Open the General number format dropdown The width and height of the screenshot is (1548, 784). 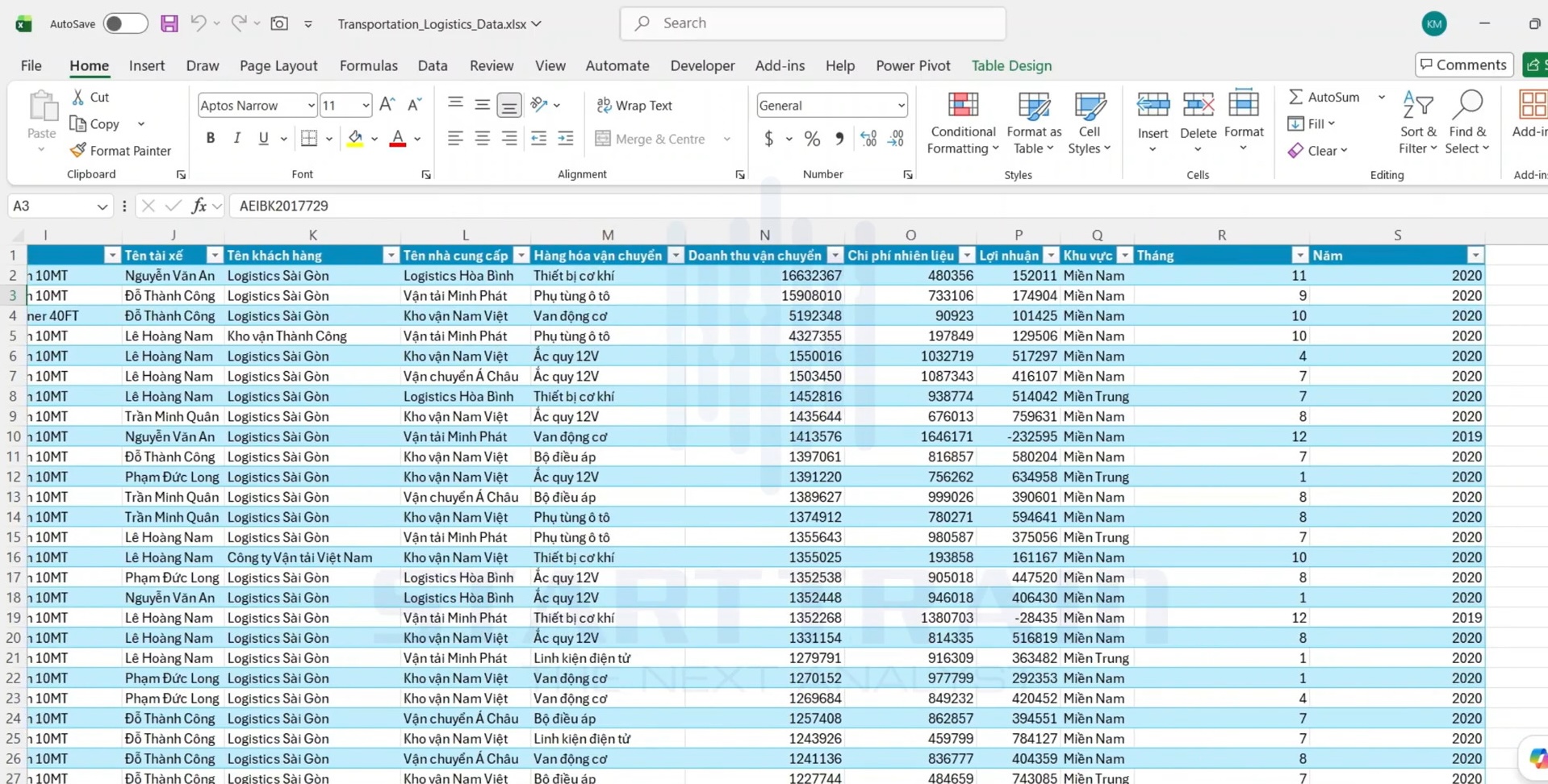(901, 105)
